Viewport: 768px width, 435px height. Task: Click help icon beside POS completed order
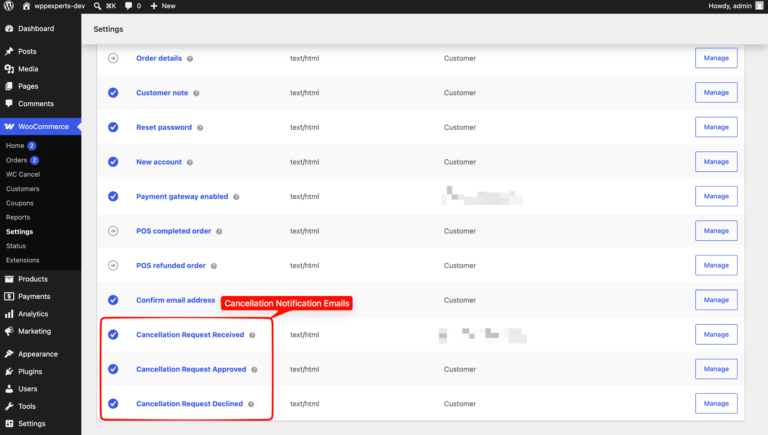pos(219,231)
